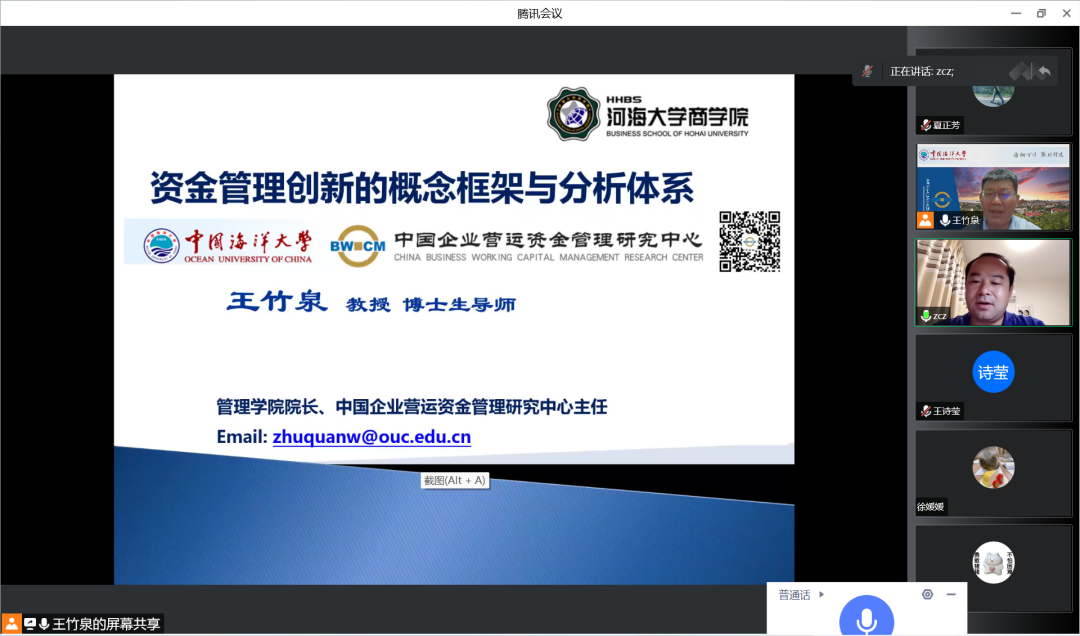Viewport: 1080px width, 636px height.
Task: Click the Ocean University of China logo
Action: coord(227,245)
